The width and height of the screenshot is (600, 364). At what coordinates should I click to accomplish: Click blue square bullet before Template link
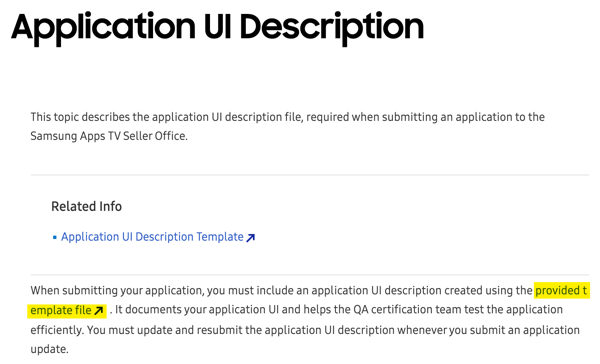pos(54,238)
